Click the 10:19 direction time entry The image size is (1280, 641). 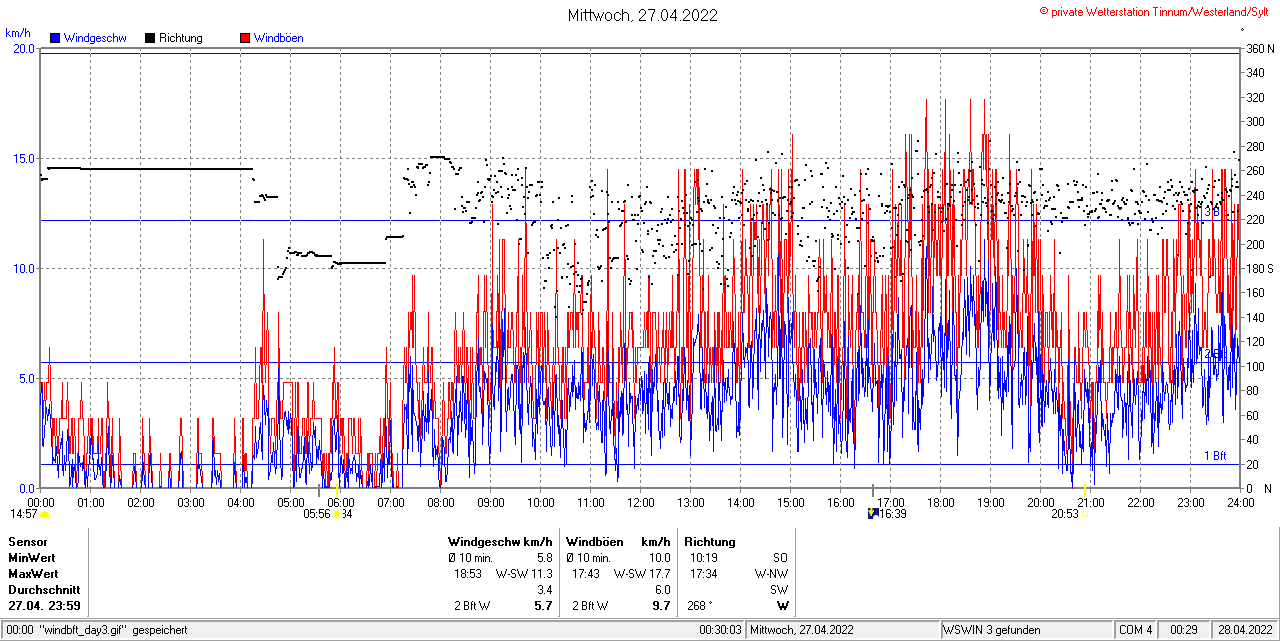point(704,557)
